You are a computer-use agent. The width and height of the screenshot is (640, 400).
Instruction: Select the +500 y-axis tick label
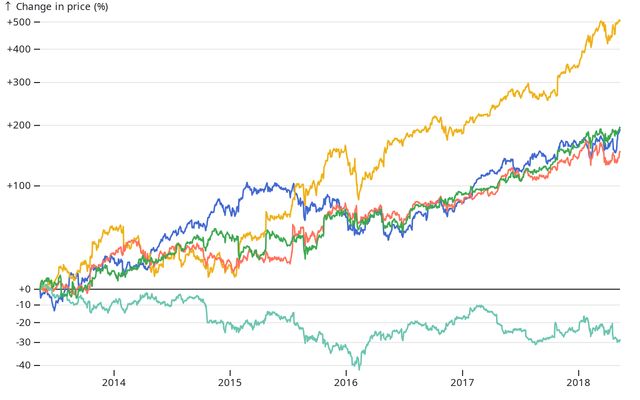pyautogui.click(x=20, y=22)
